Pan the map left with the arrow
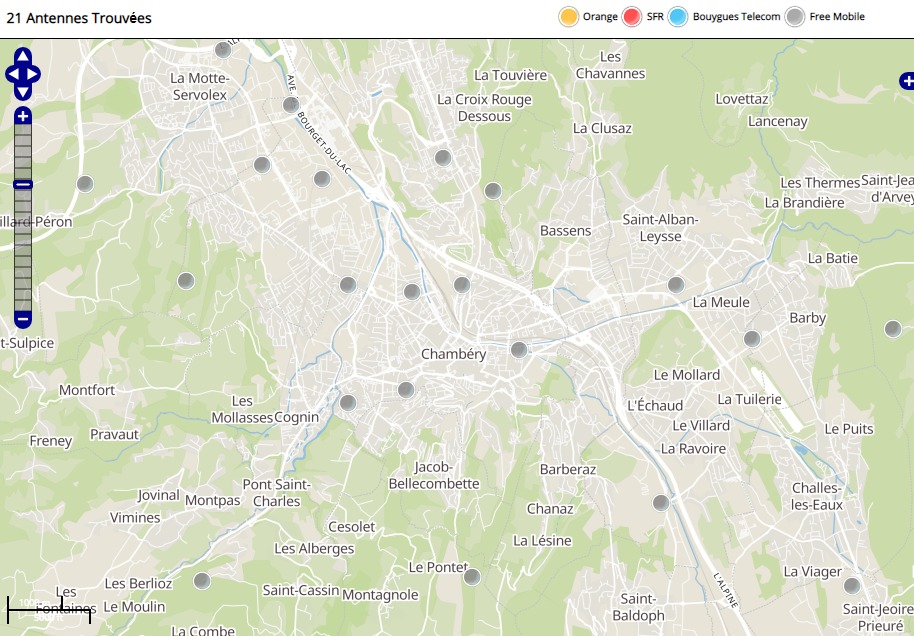914x636 pixels. tap(12, 74)
